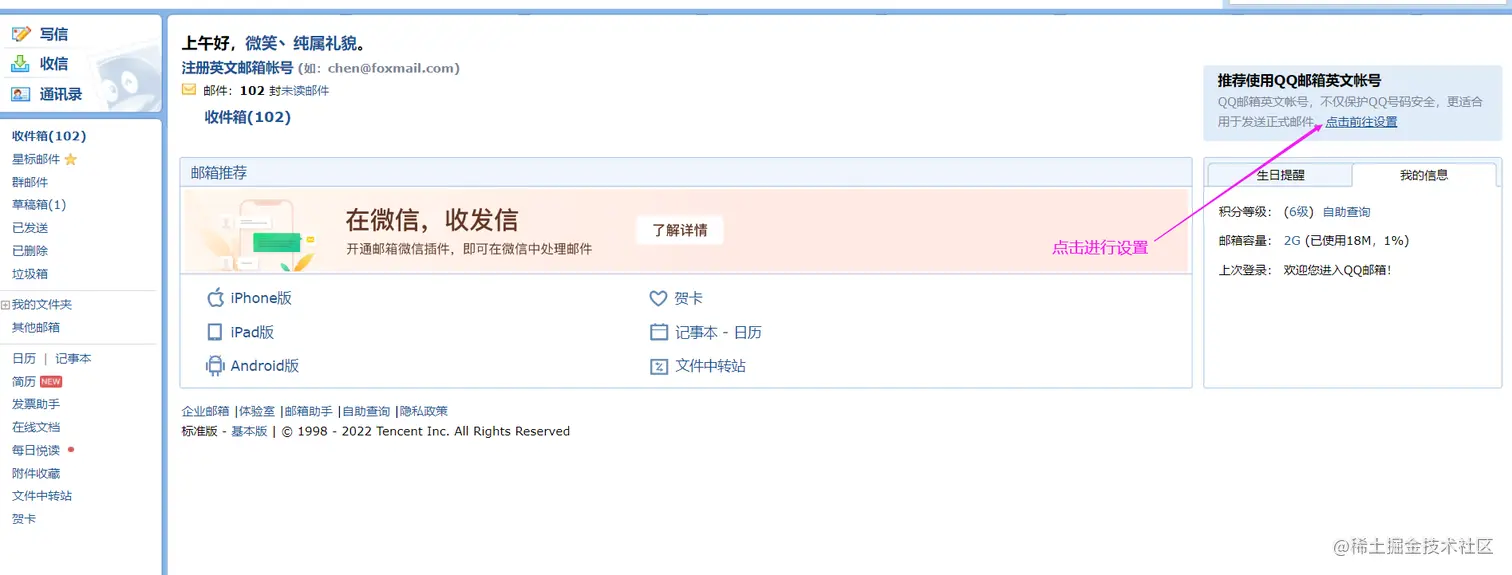Open the 星标邮件 folder

(x=36, y=159)
